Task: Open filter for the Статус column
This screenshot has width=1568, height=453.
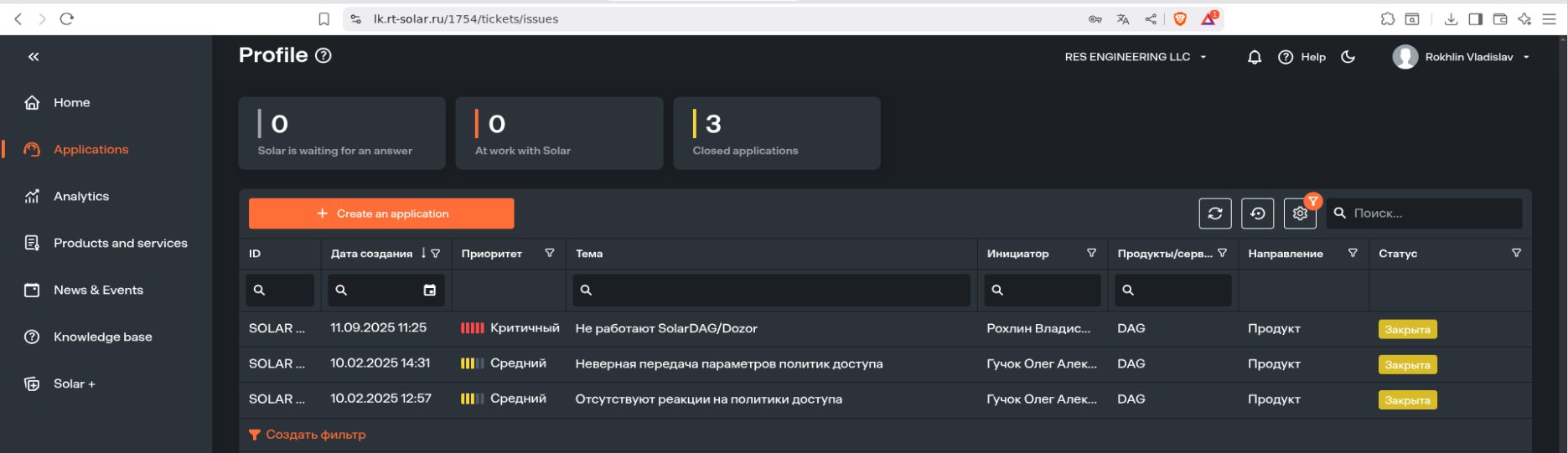Action: pyautogui.click(x=1515, y=253)
